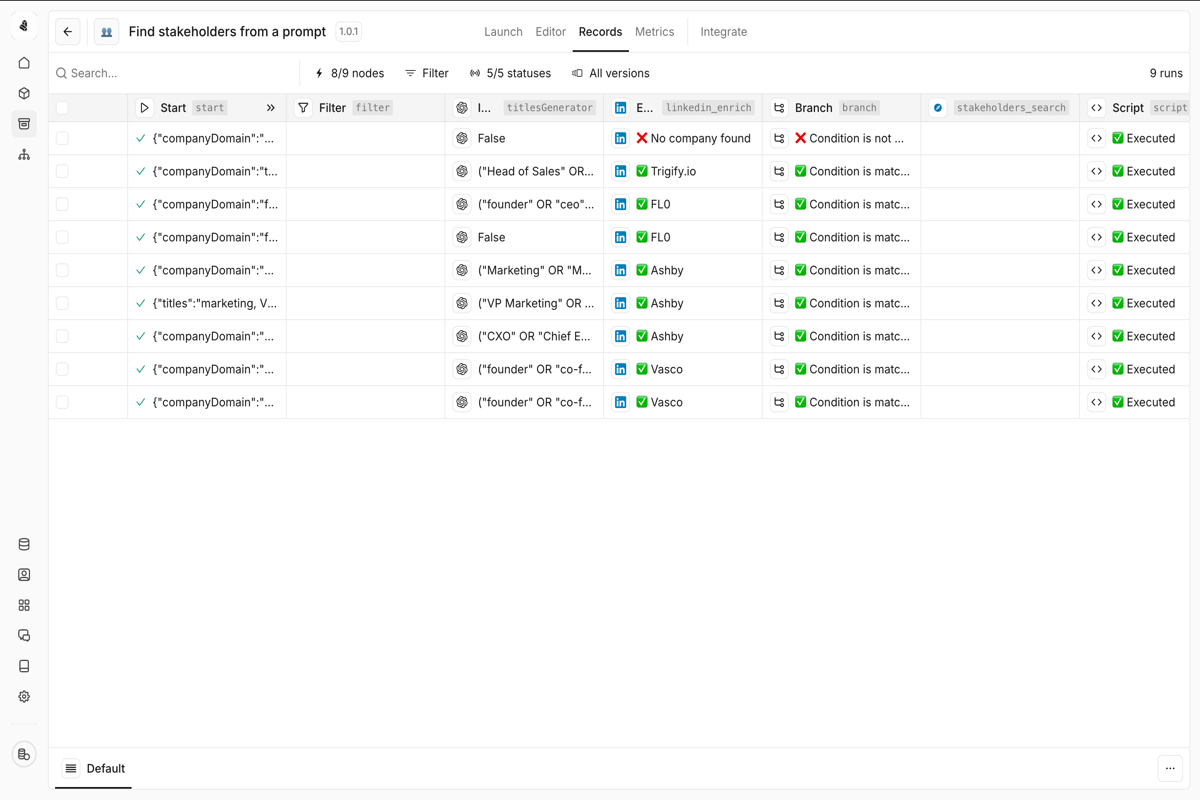The width and height of the screenshot is (1200, 800).
Task: Open the three-dot menu at bottom right
Action: 1170,768
